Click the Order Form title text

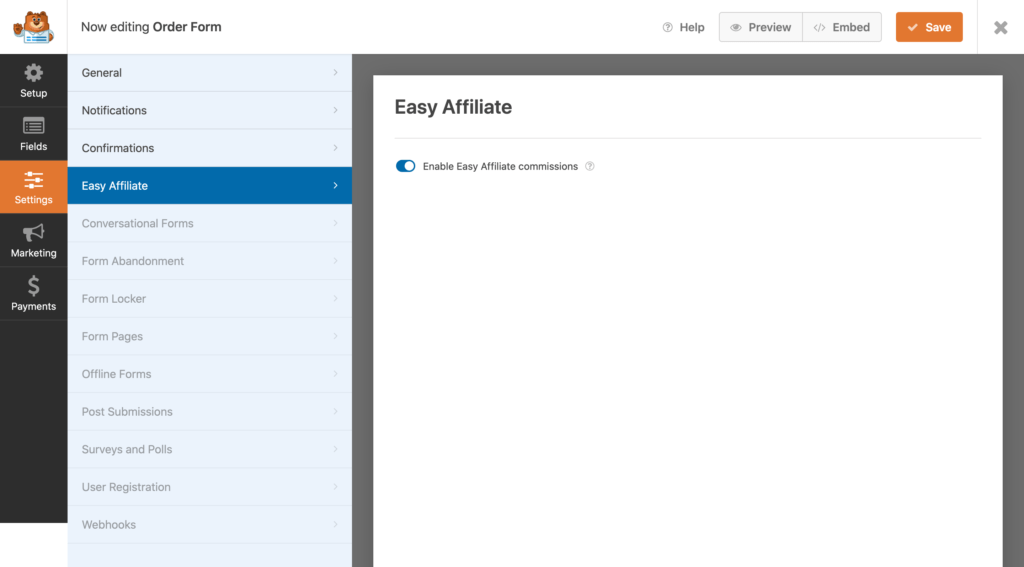click(187, 27)
